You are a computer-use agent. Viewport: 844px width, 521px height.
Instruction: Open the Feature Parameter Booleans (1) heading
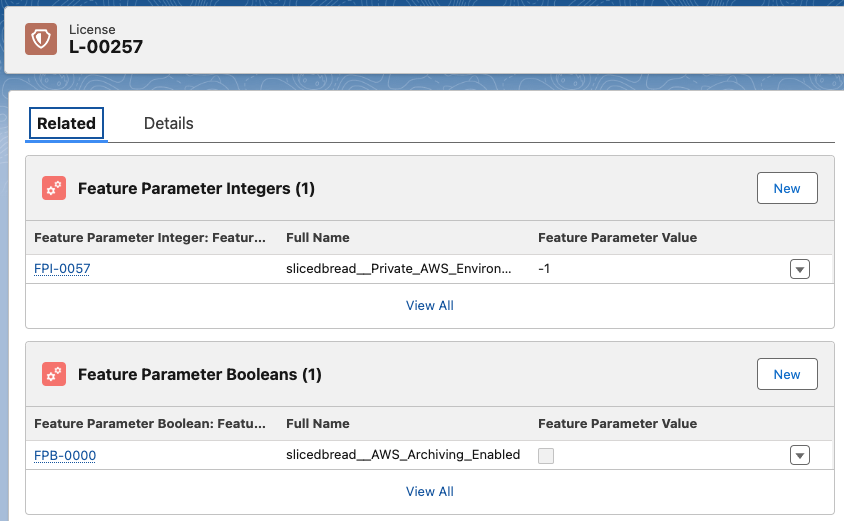[199, 374]
